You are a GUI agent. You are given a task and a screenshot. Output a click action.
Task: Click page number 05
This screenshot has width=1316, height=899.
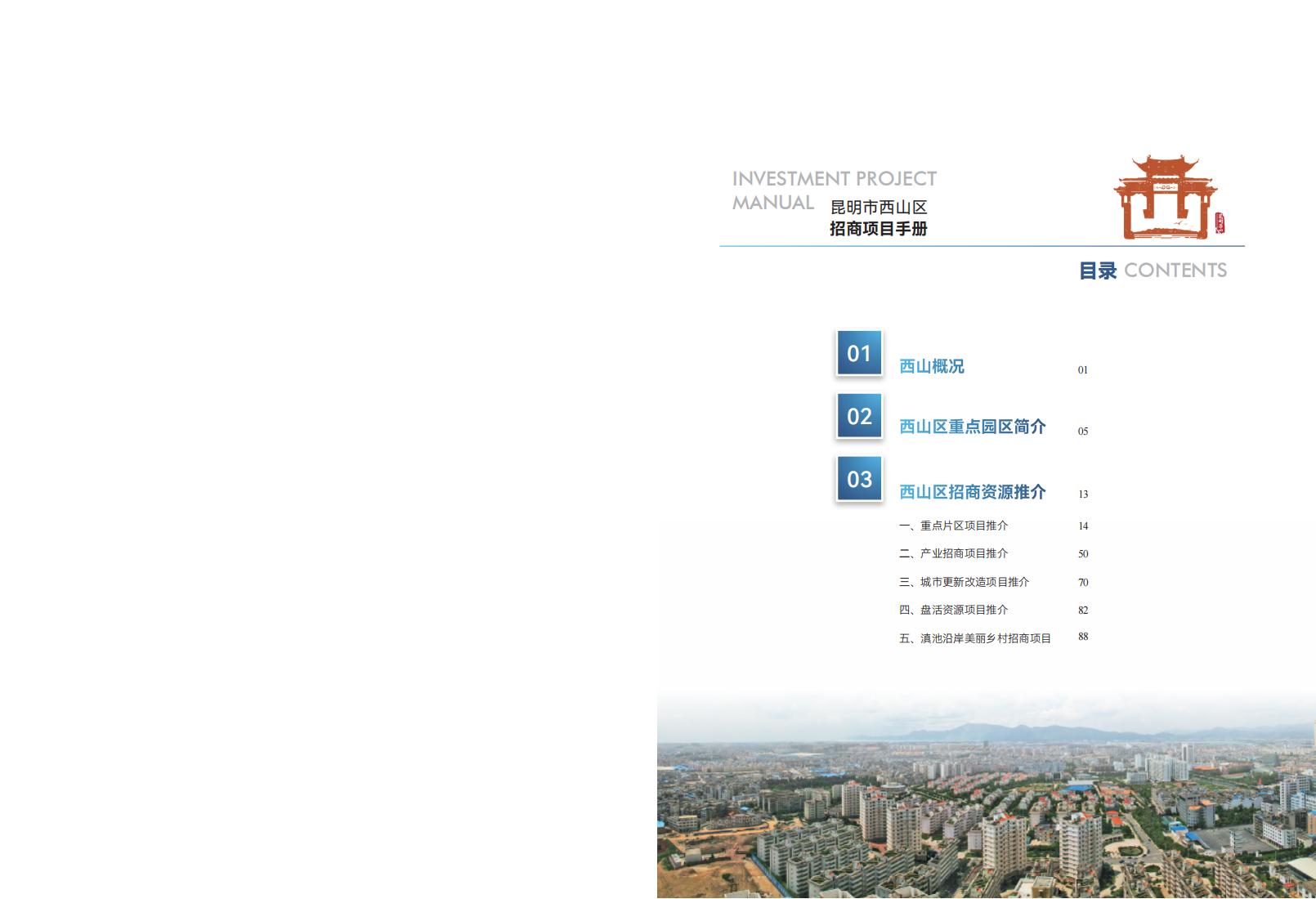[x=1083, y=432]
